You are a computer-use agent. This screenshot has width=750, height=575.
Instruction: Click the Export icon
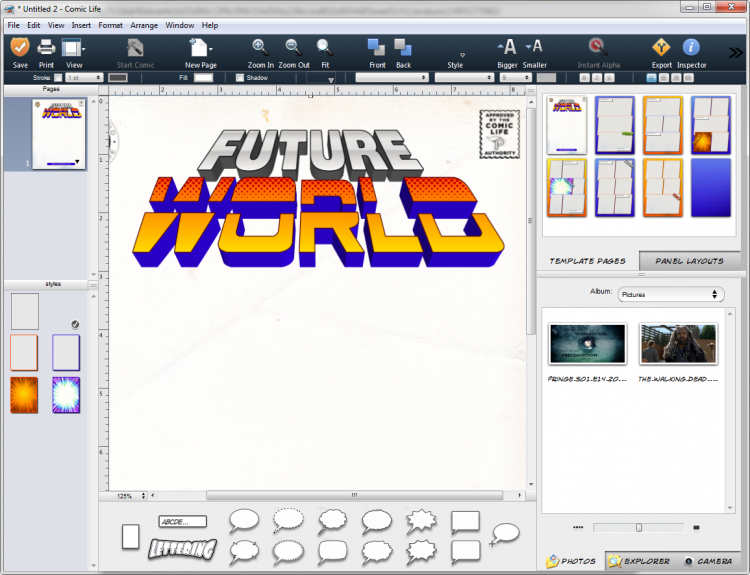661,47
